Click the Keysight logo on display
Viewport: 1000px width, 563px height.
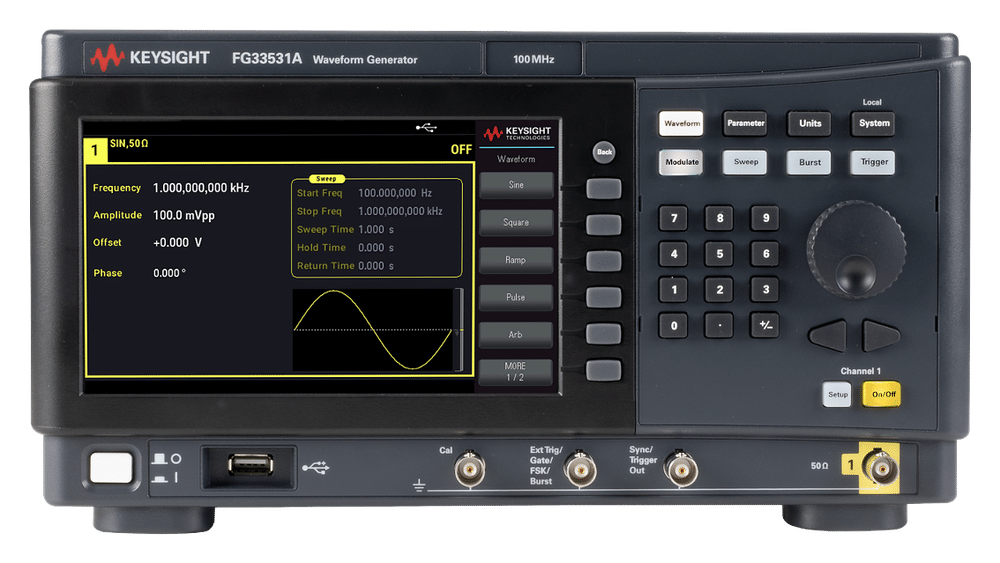click(517, 133)
